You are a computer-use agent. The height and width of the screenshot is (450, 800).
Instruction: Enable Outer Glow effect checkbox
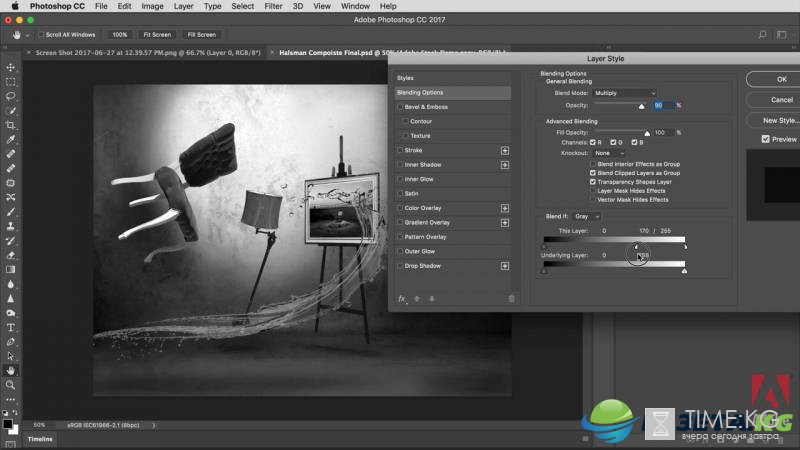(400, 252)
